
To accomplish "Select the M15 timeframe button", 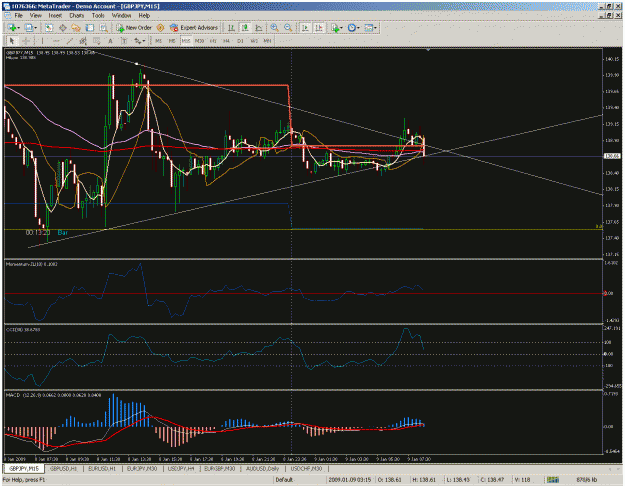I will [x=186, y=41].
